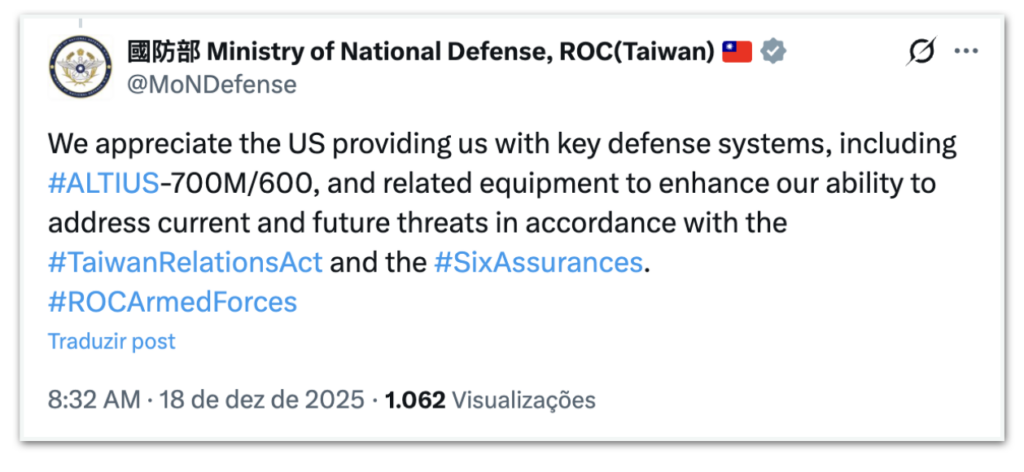Open the MoNDefense profile avatar
Image resolution: width=1024 pixels, height=472 pixels.
coord(78,66)
